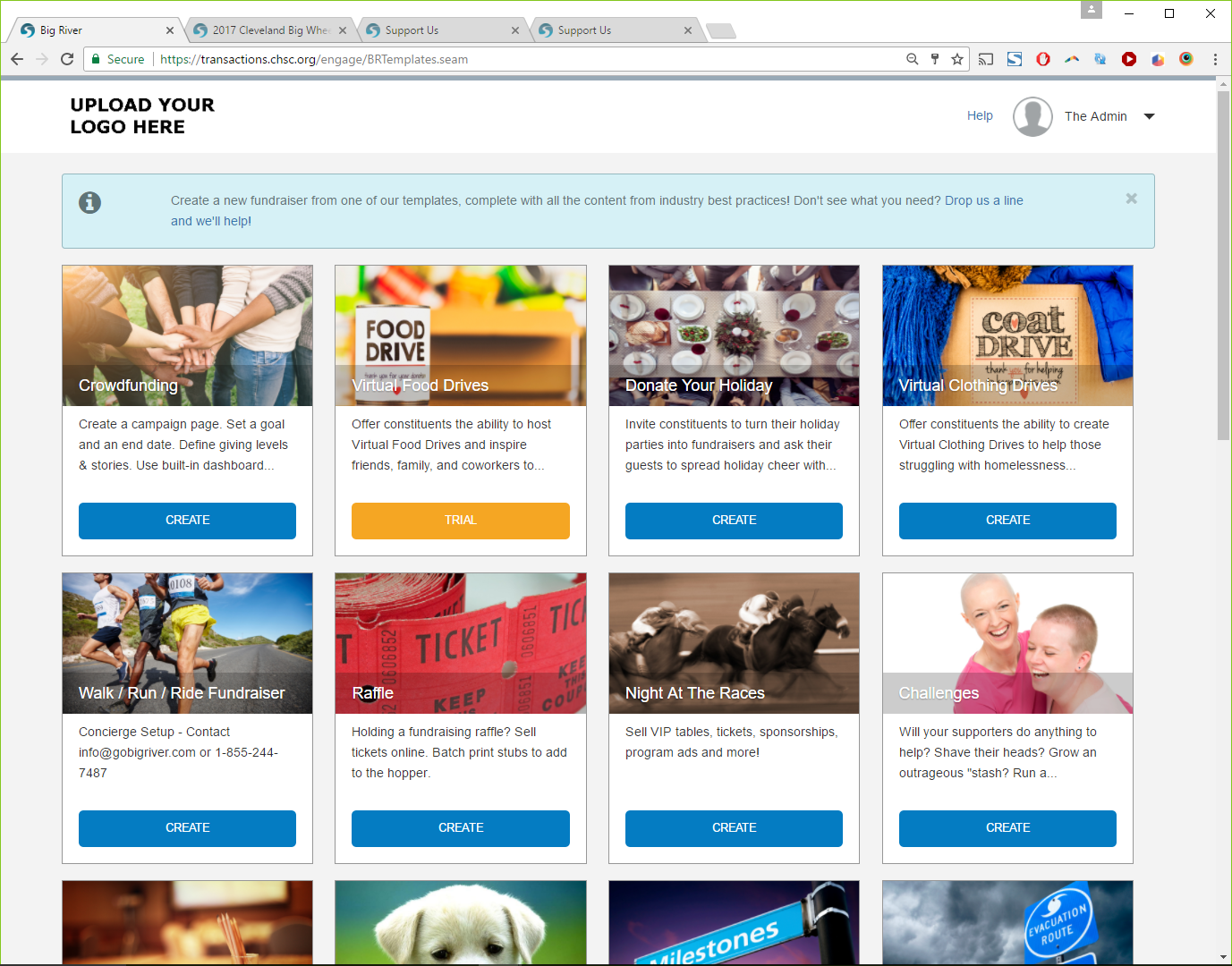The image size is (1232, 966).
Task: Click the scrollbar up arrow
Action: pyautogui.click(x=1223, y=83)
